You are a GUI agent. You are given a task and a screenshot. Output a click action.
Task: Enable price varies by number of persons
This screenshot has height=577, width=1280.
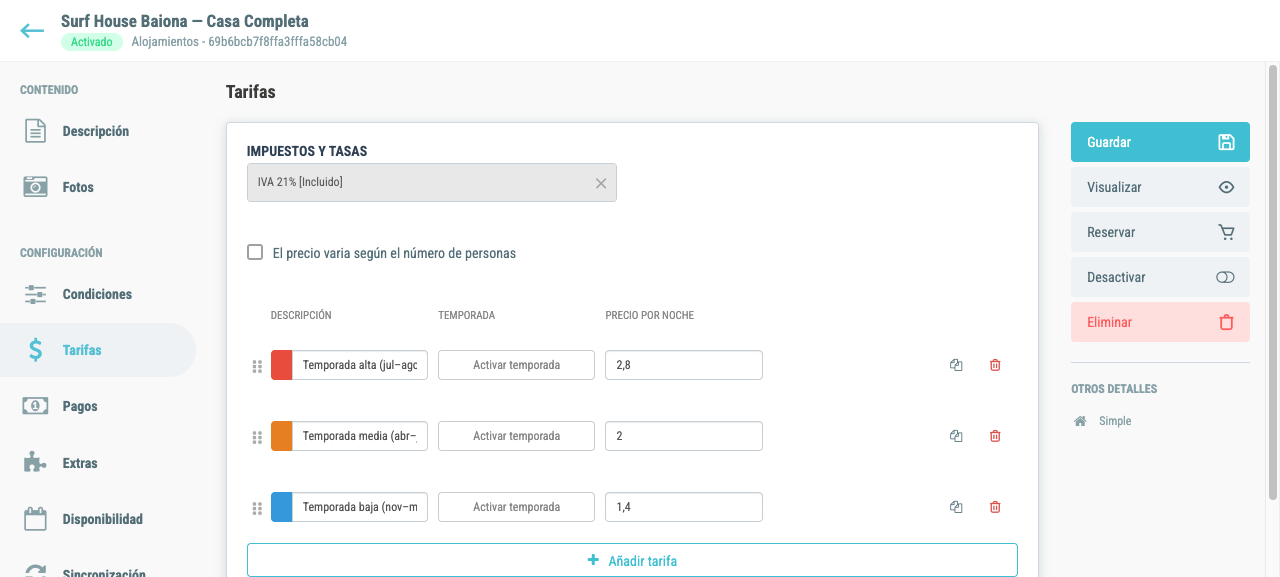click(255, 253)
